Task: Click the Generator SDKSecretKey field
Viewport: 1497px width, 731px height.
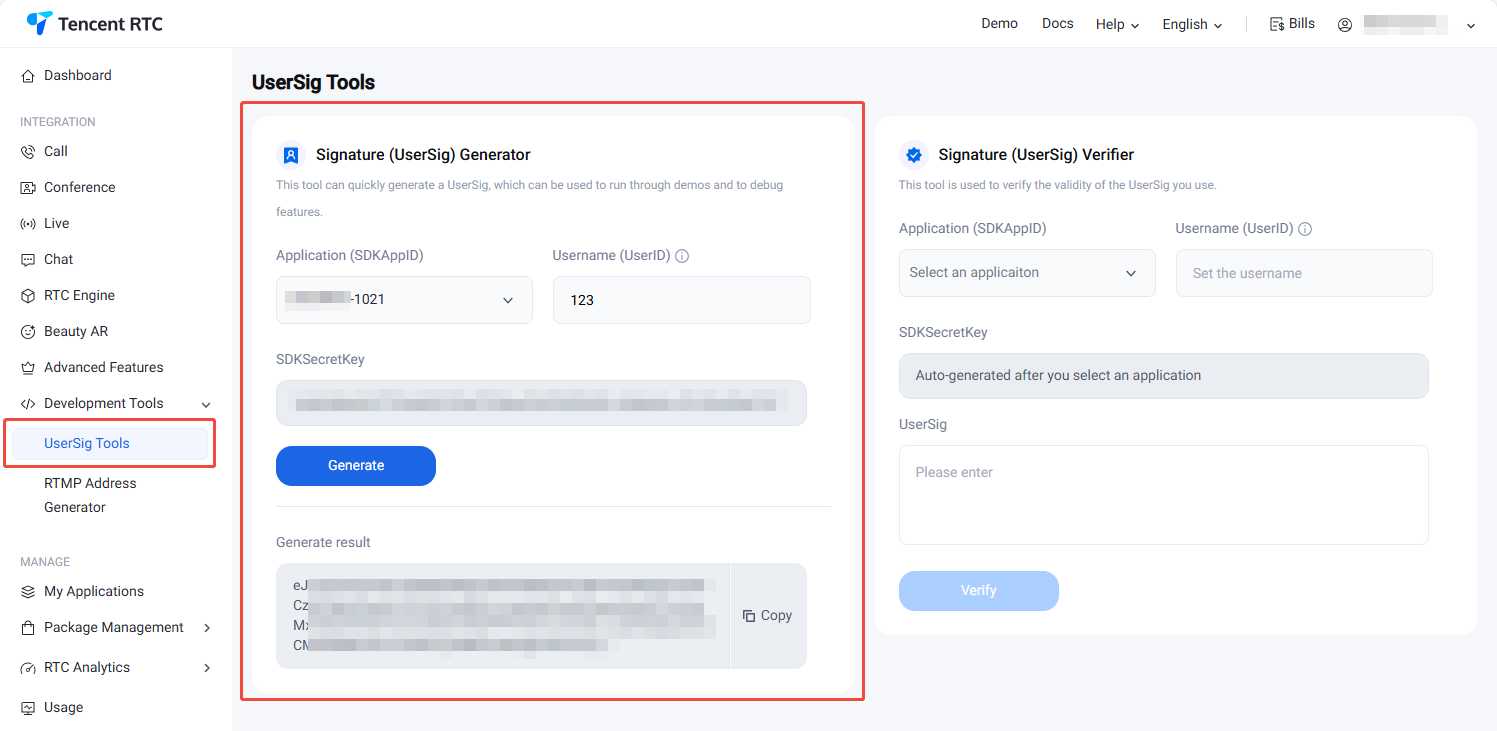Action: (541, 403)
